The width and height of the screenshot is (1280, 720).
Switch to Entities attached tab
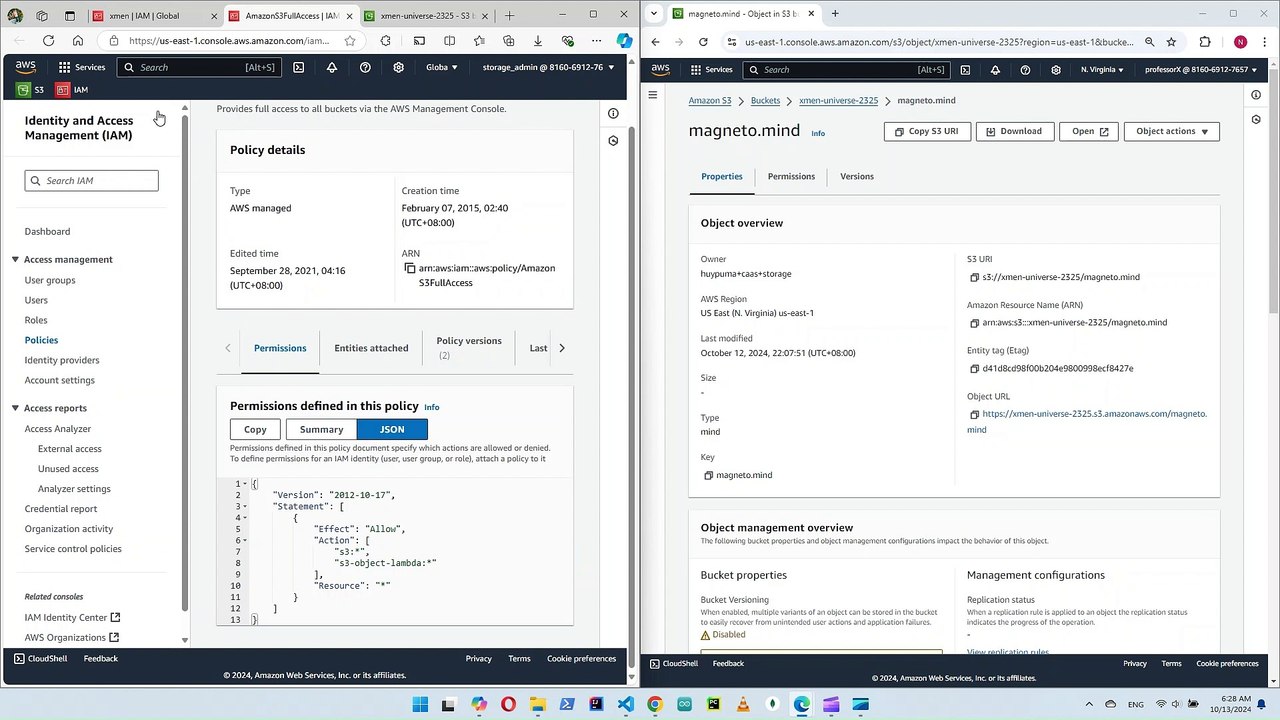(x=371, y=348)
